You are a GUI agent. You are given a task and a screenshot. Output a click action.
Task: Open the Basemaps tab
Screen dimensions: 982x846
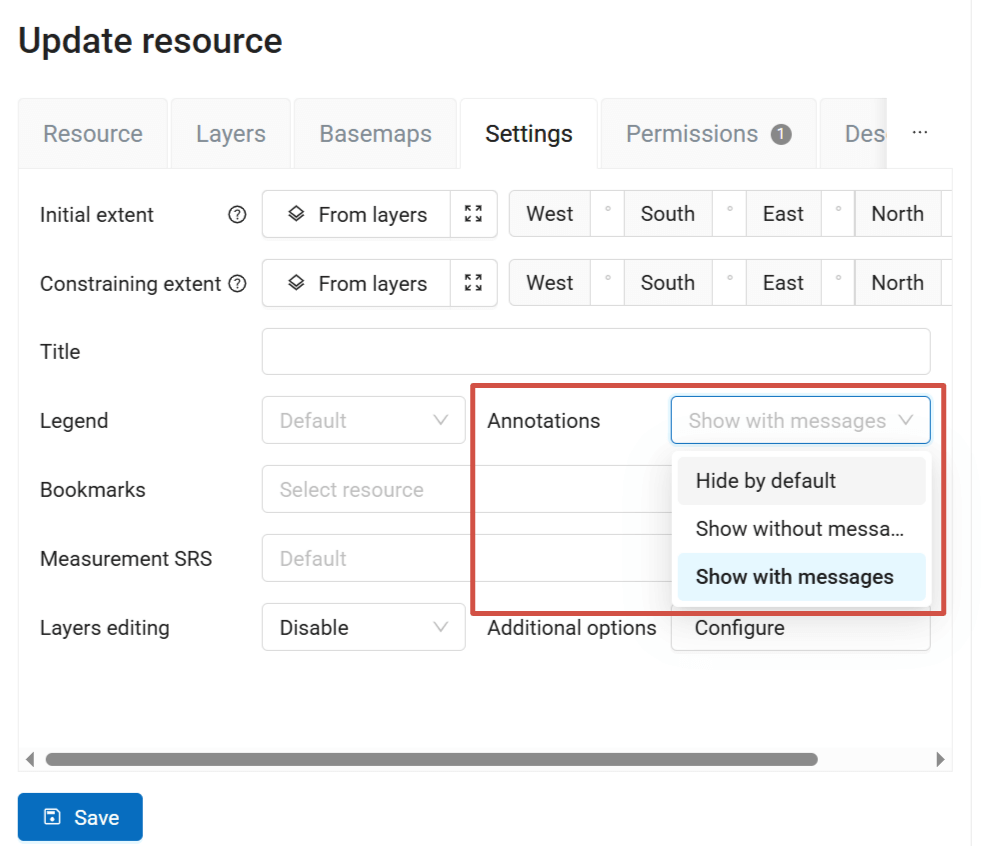375,134
